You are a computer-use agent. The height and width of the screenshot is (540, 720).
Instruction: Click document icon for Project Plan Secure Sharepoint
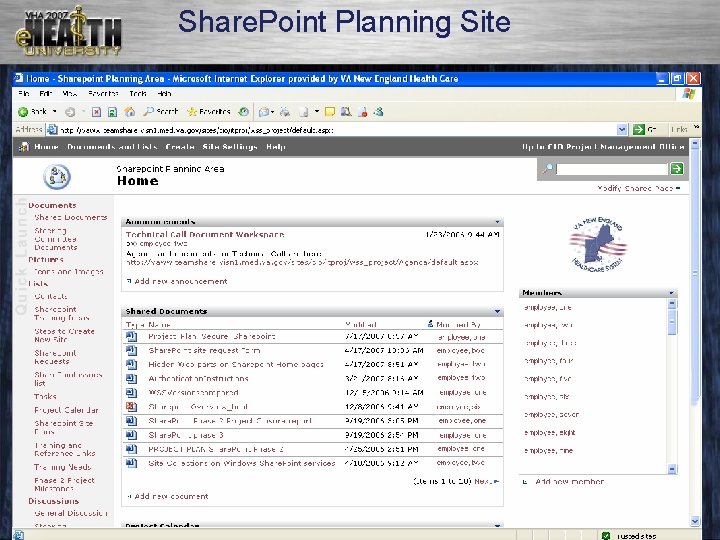click(131, 337)
